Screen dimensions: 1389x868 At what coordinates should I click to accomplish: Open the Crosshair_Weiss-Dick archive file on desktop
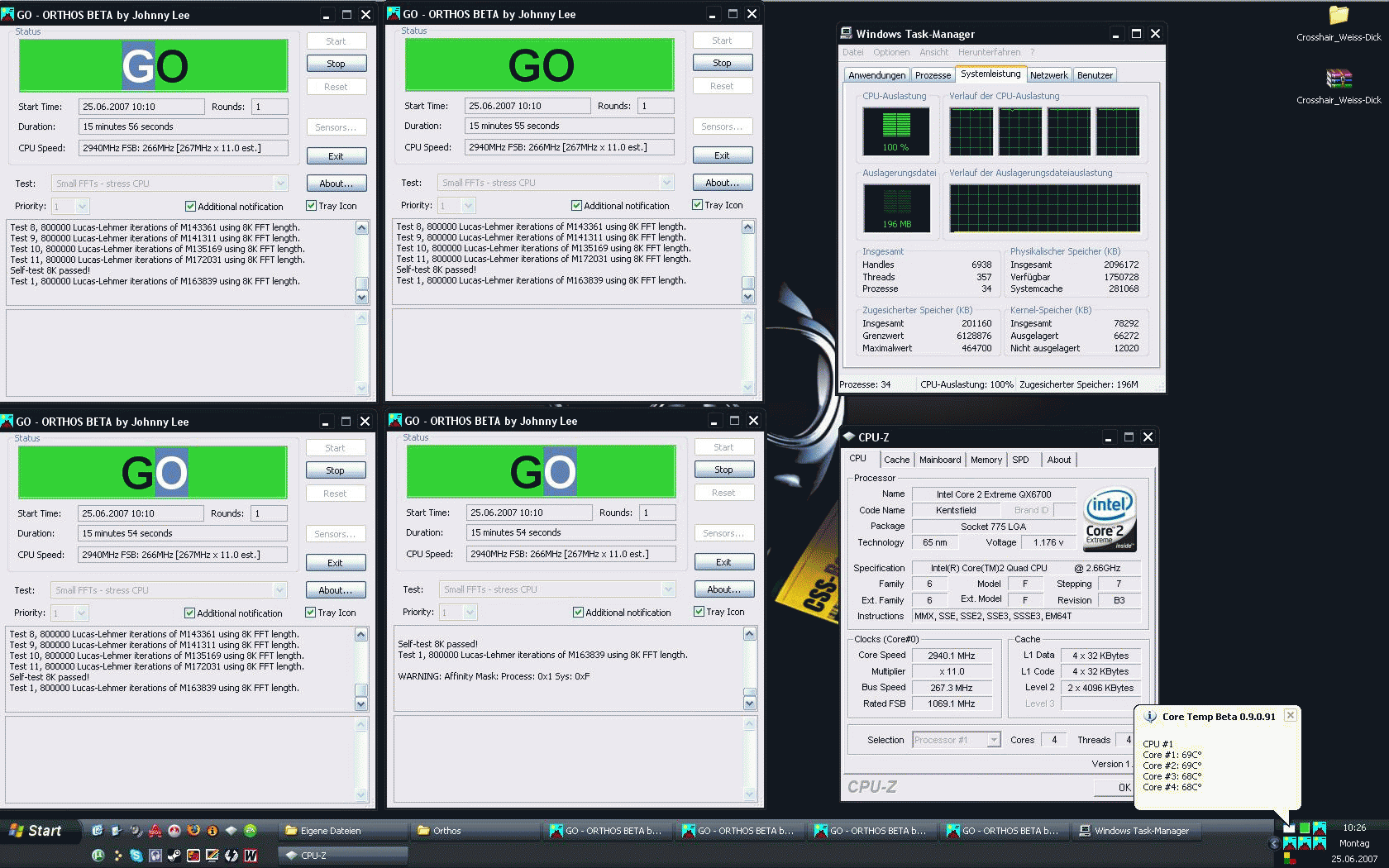point(1339,86)
